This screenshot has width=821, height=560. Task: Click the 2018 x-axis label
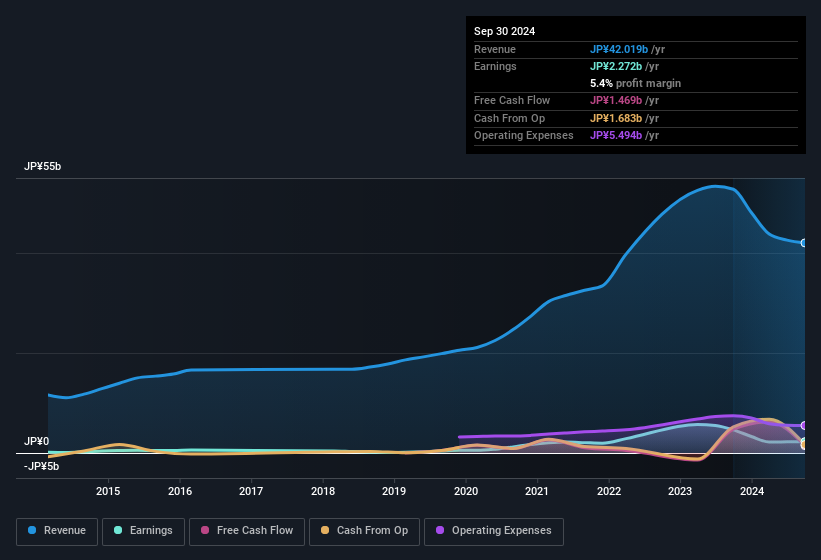323,491
